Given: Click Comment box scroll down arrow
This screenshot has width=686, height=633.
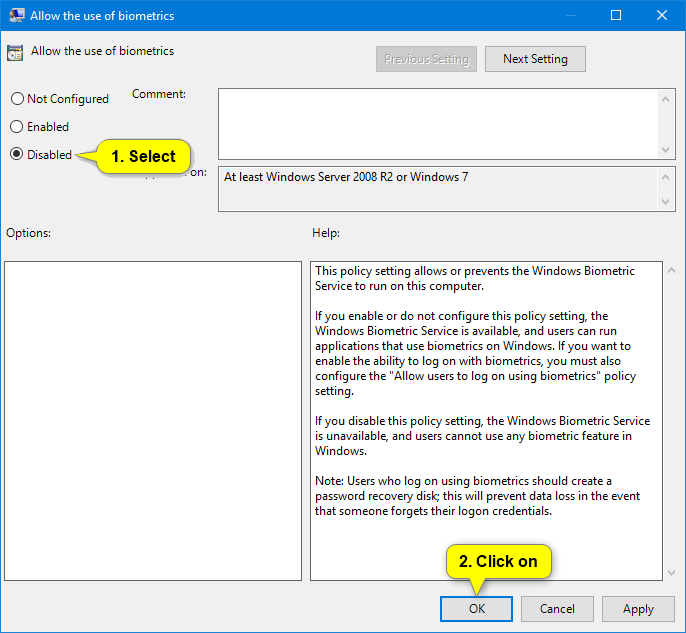Looking at the screenshot, I should coord(667,149).
